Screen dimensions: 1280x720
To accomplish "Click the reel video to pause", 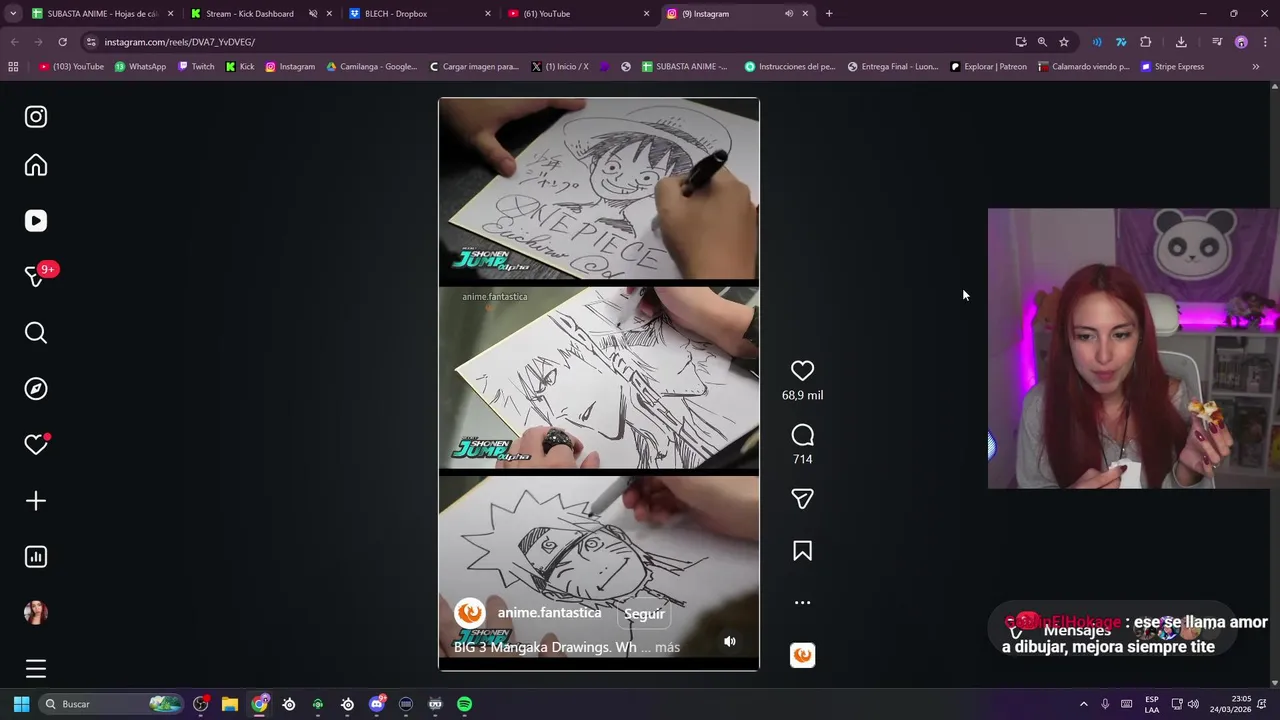I will click(x=599, y=384).
